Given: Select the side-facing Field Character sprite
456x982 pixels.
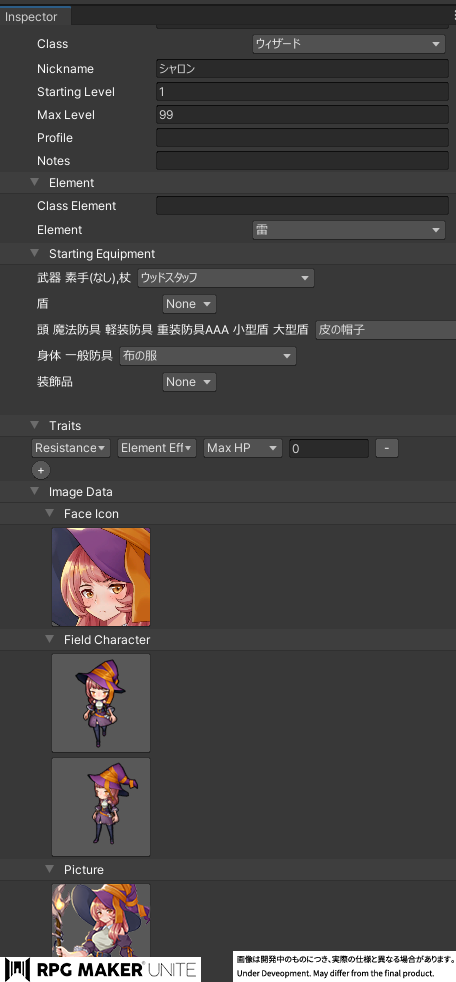Looking at the screenshot, I should (x=101, y=807).
